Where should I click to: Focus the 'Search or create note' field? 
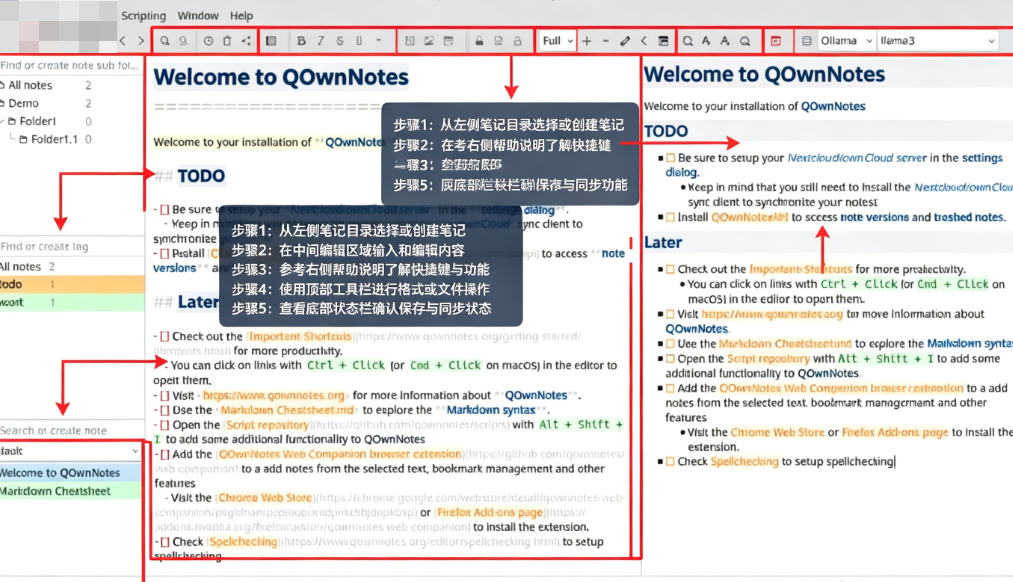(x=71, y=430)
